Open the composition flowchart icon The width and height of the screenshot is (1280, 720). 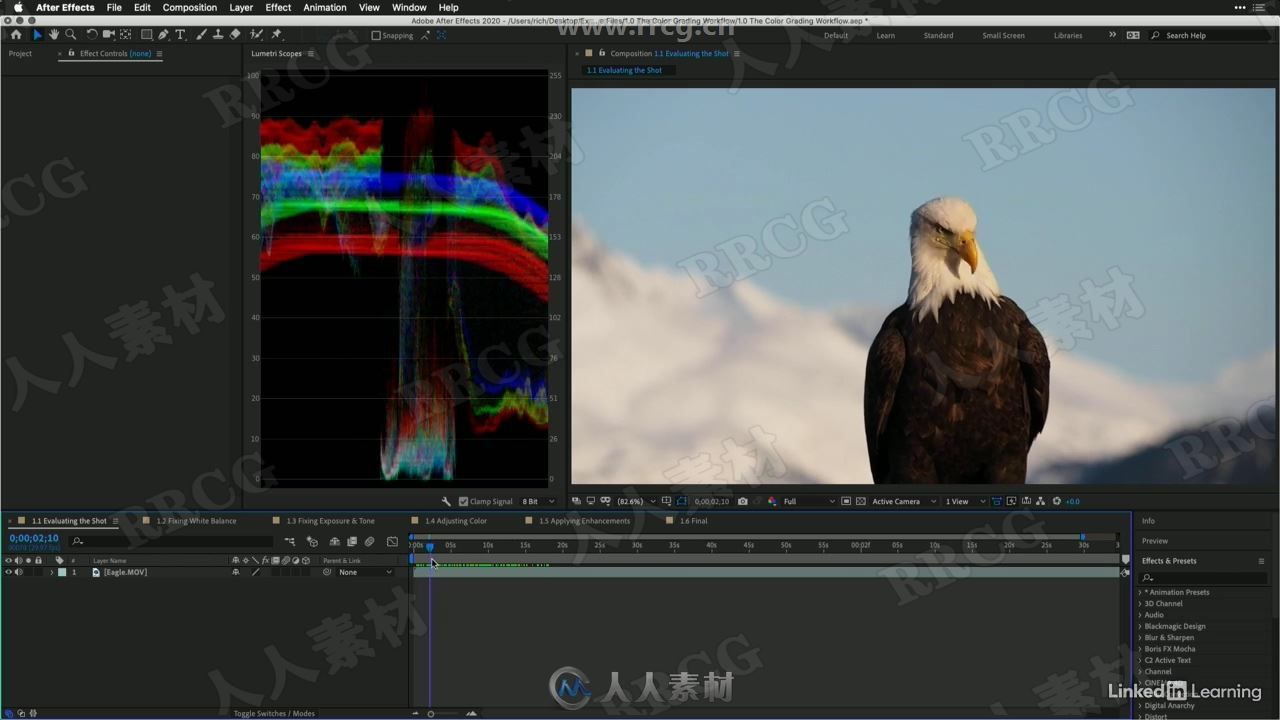[1040, 501]
